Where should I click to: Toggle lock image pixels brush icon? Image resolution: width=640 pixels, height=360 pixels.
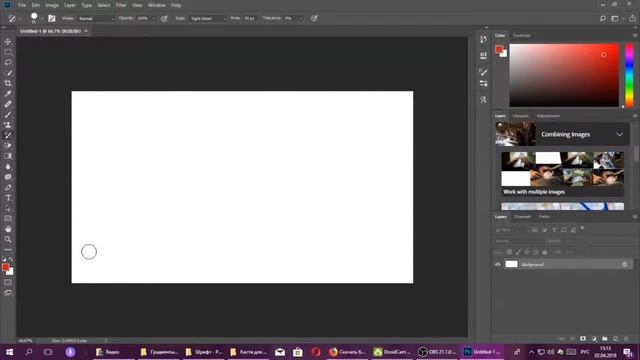coord(518,252)
